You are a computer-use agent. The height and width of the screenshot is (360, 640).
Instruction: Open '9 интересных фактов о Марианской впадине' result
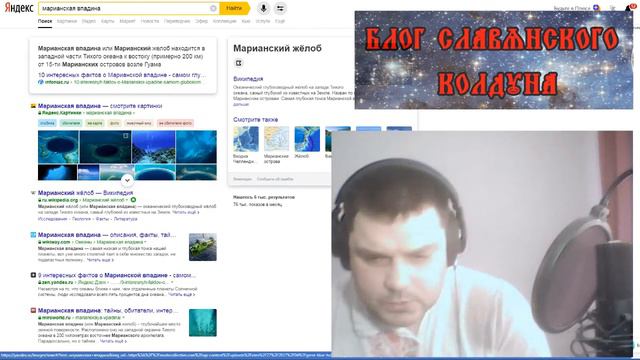(117, 275)
